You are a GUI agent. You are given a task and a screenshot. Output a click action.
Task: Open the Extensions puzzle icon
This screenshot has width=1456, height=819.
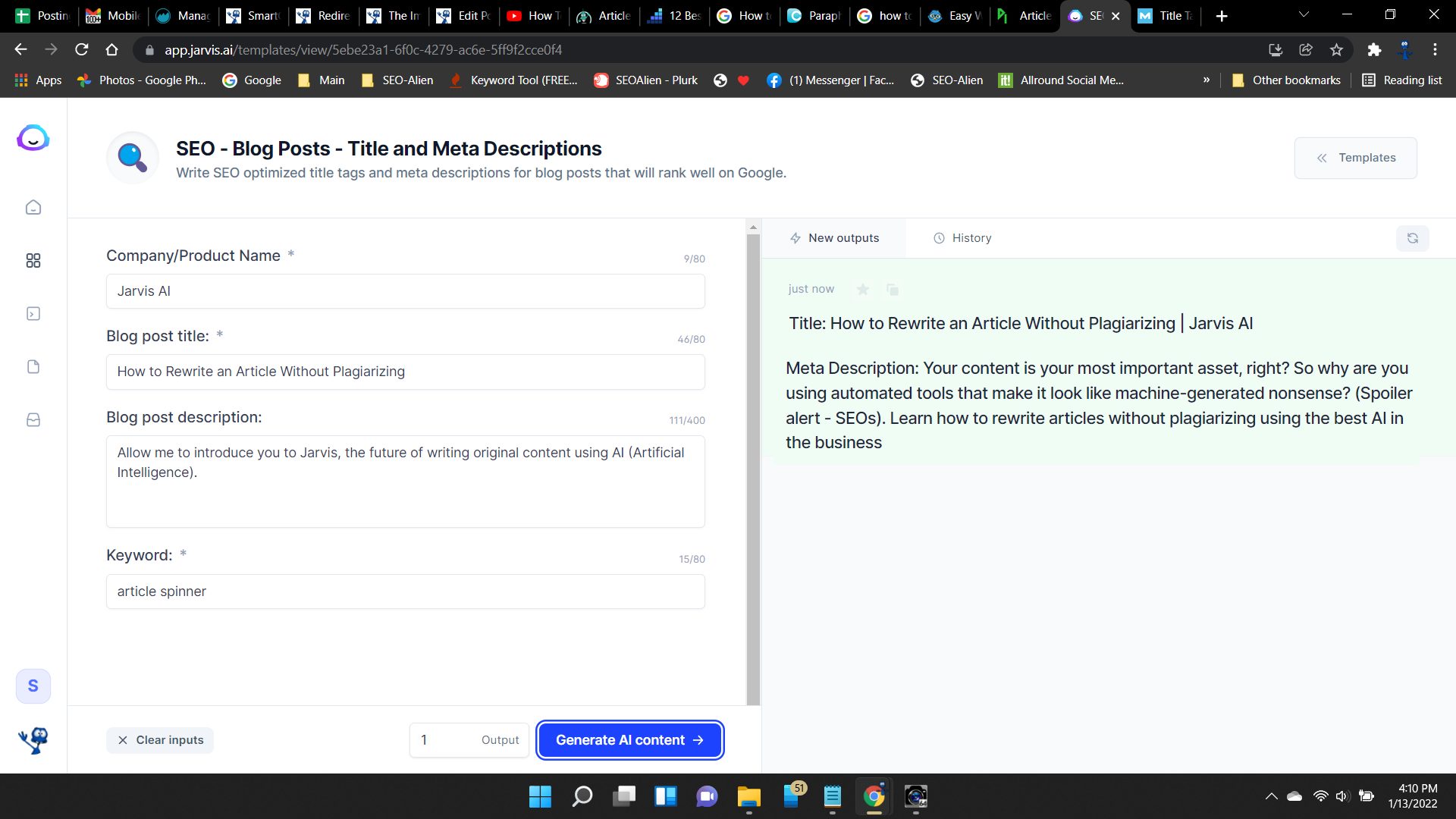point(1374,49)
